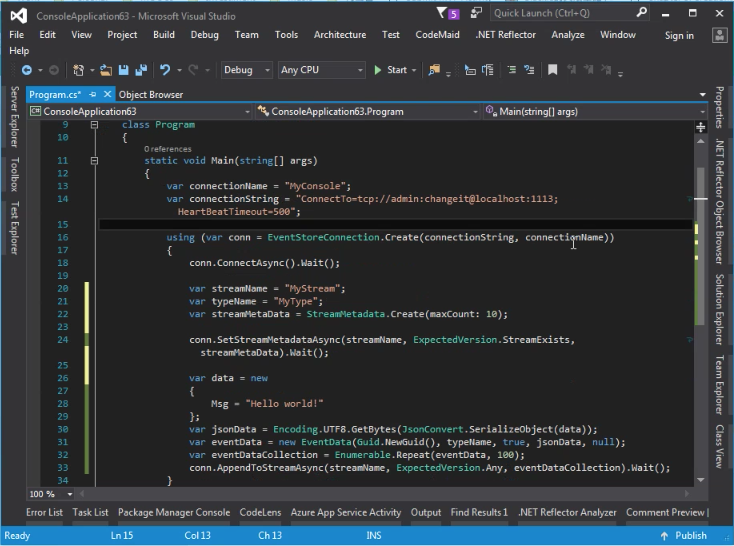The height and width of the screenshot is (546, 734).
Task: Open the Error List panel tab
Action: (x=44, y=512)
